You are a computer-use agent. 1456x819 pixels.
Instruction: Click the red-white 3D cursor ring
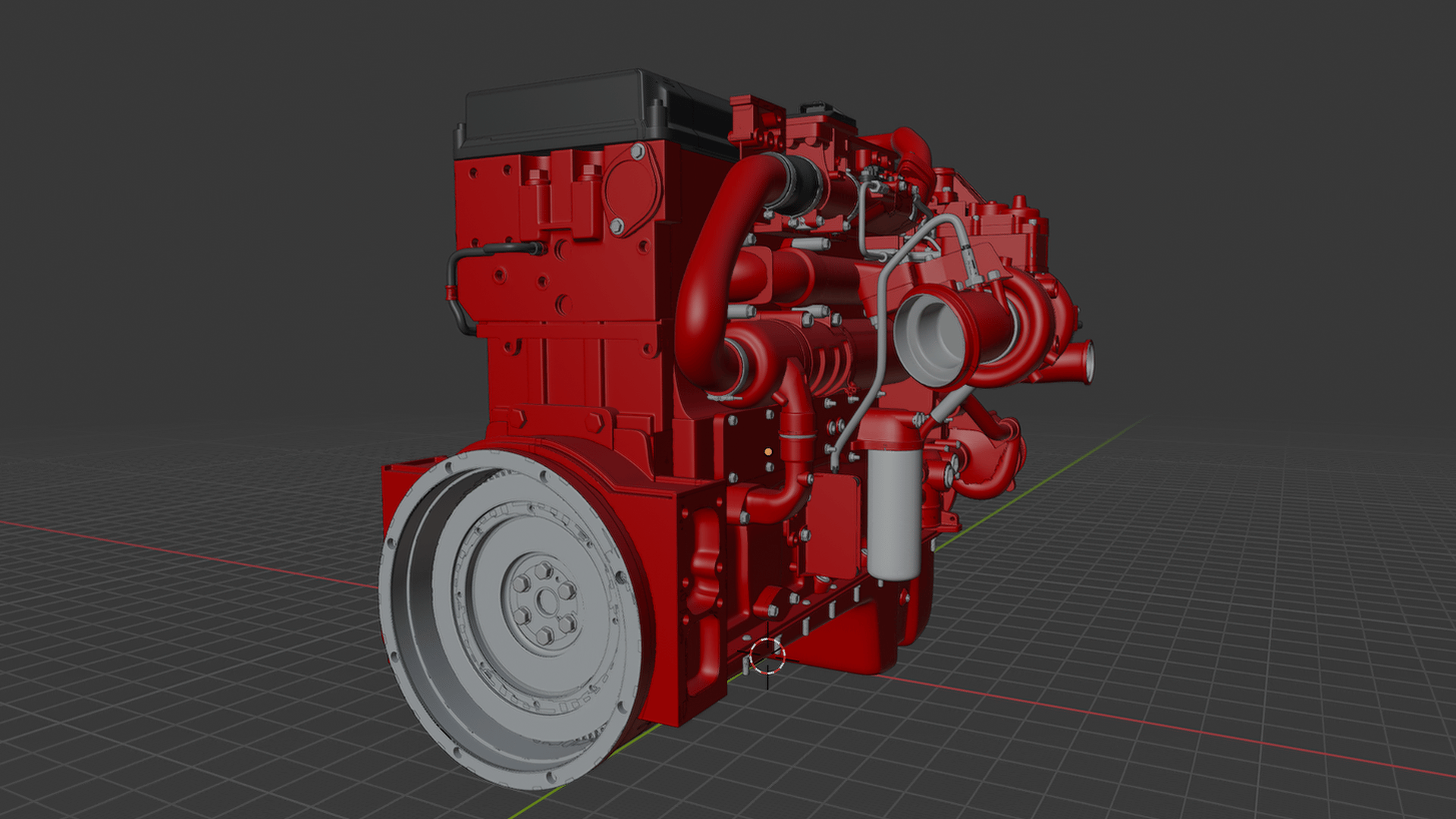(x=767, y=657)
